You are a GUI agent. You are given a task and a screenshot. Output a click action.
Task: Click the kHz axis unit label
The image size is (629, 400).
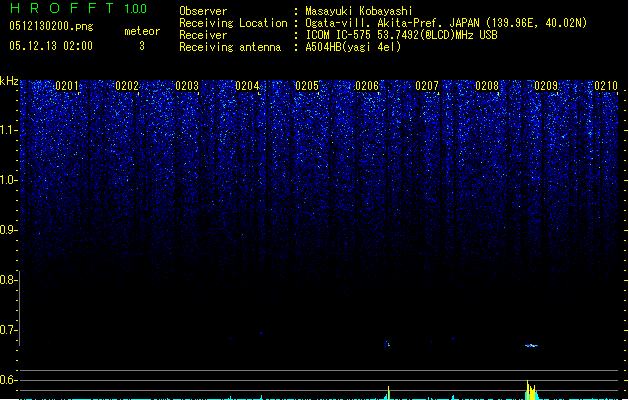click(9, 81)
